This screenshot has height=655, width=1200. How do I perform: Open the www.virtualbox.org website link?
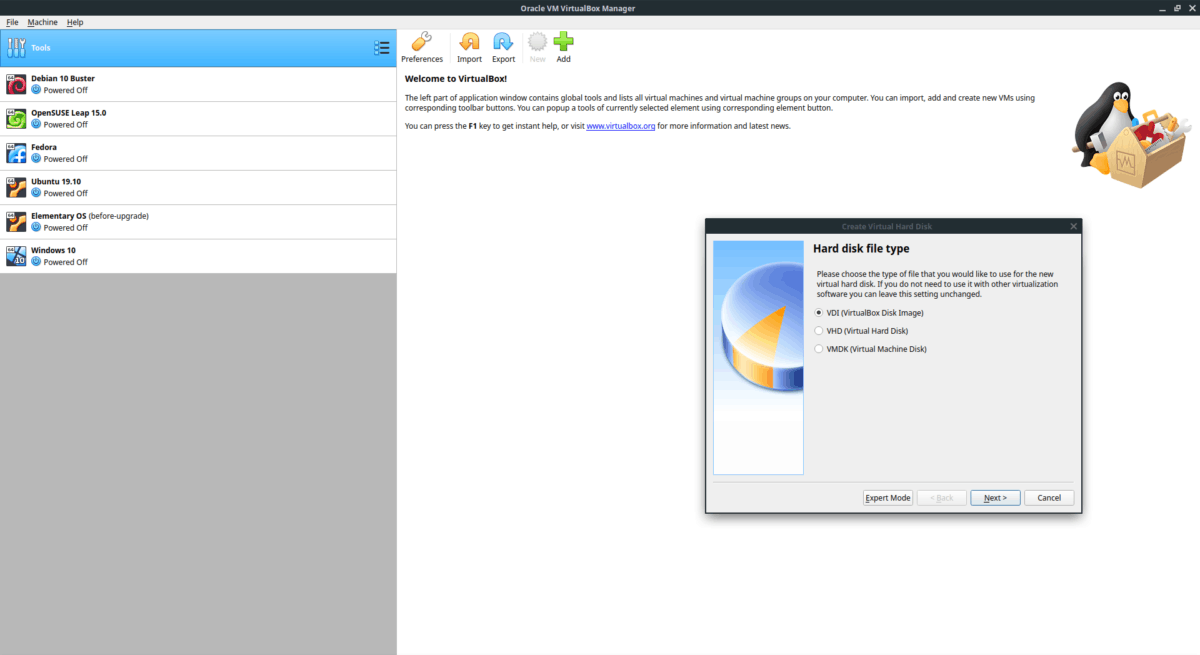[620, 126]
